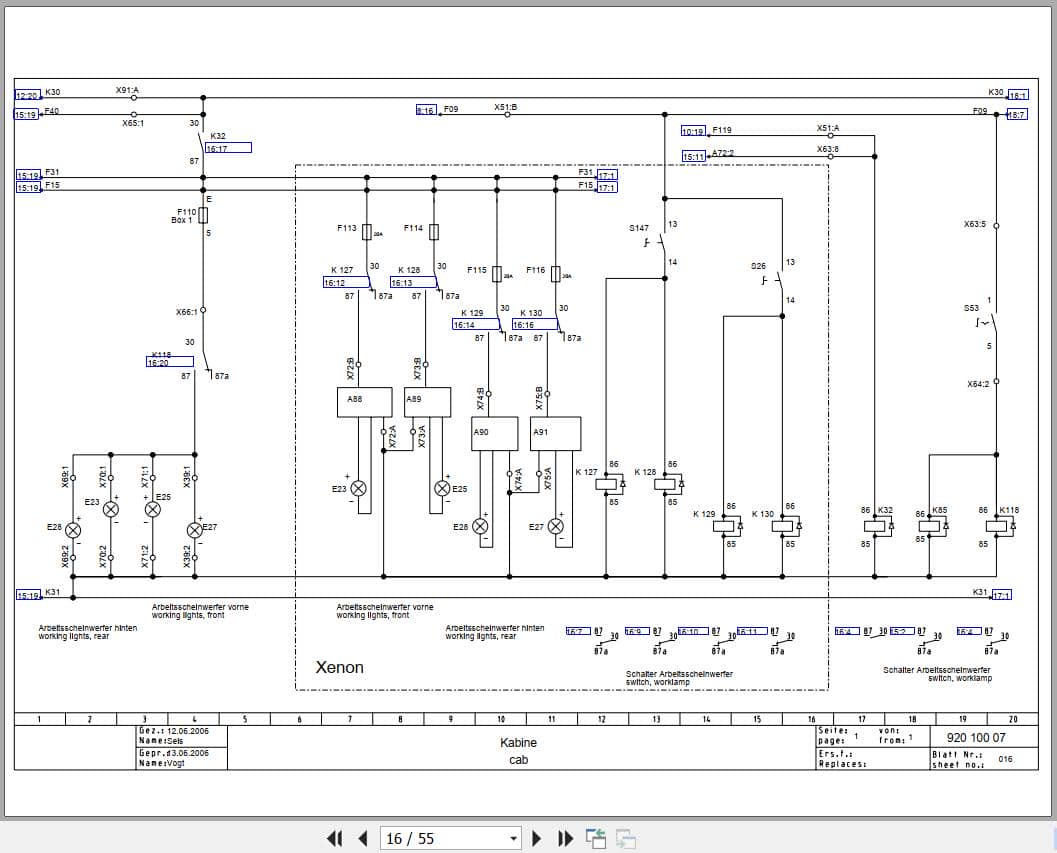Viewport: 1057px width, 853px height.
Task: Open the 16:11 contact reference link
Action: pos(752,631)
